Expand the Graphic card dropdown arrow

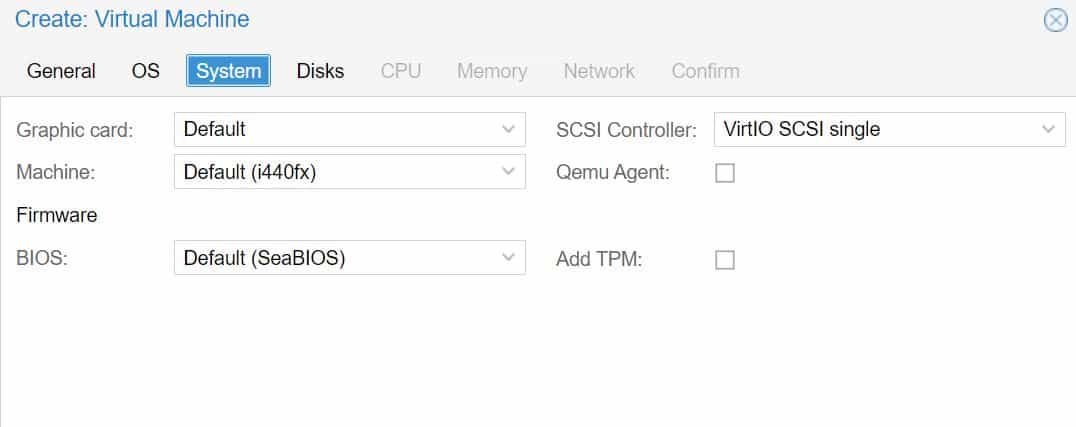(508, 129)
